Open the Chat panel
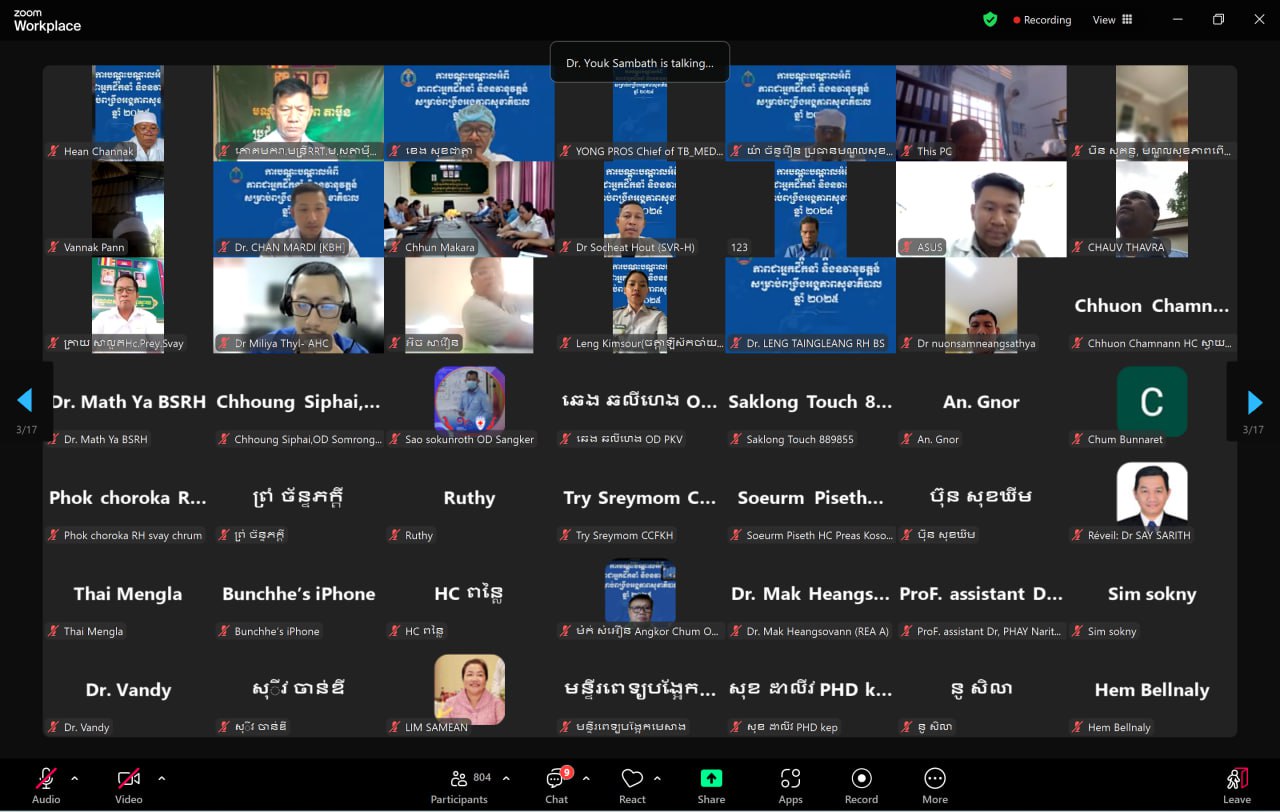Image resolution: width=1280 pixels, height=812 pixels. [557, 785]
